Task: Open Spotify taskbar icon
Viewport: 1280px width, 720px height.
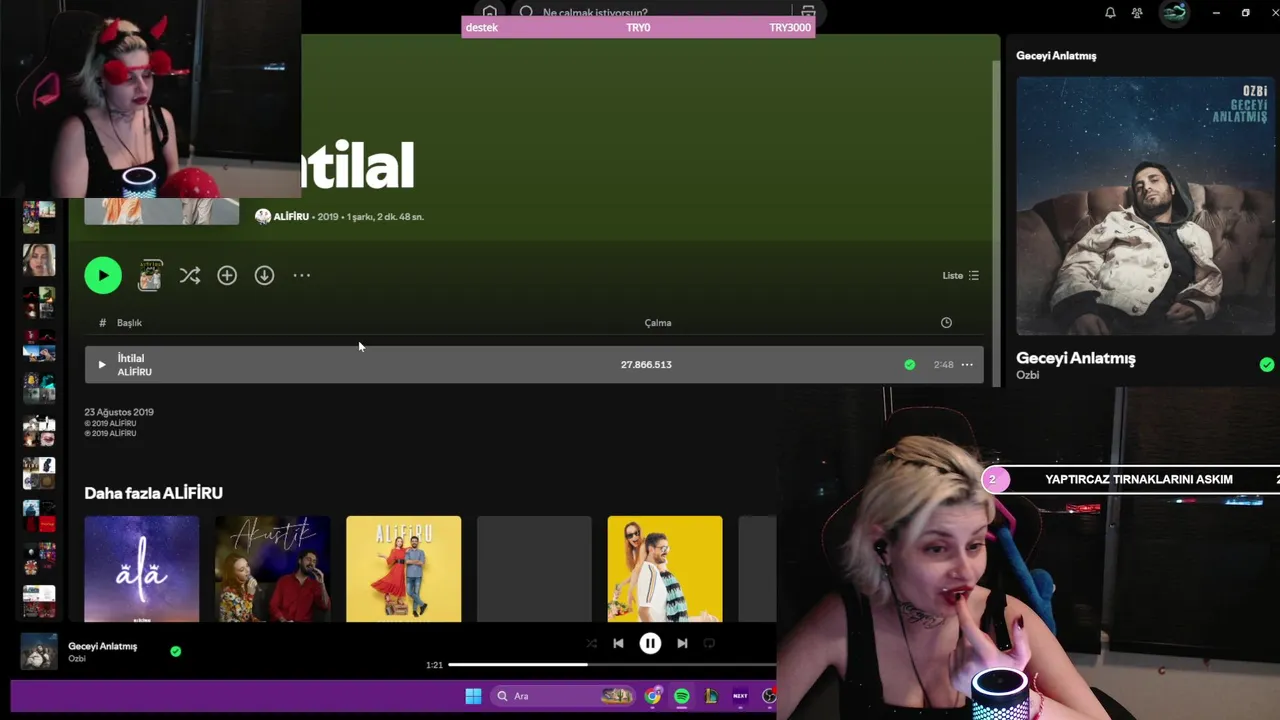Action: coord(682,696)
